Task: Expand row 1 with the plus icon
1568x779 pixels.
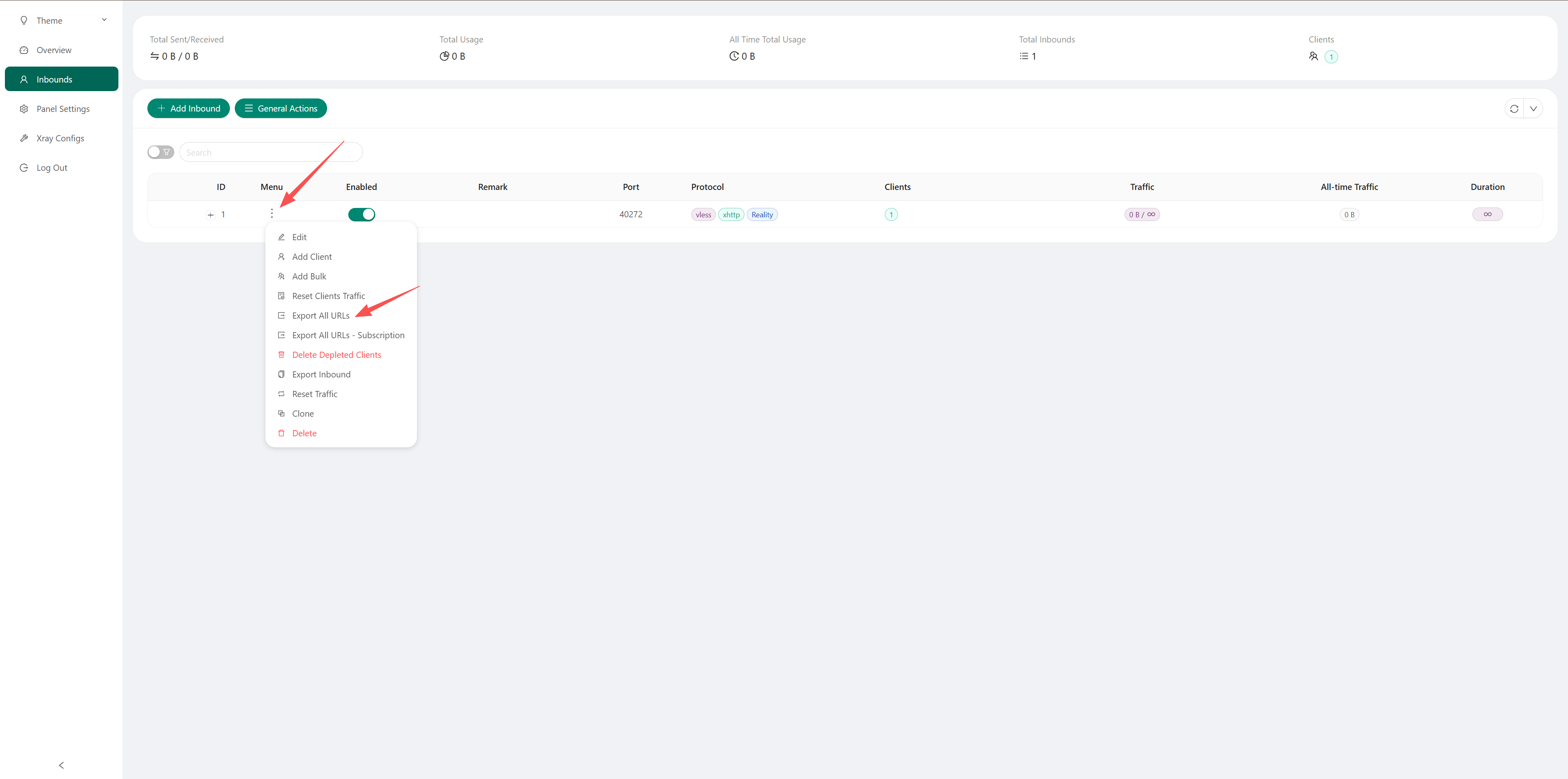Action: (211, 215)
